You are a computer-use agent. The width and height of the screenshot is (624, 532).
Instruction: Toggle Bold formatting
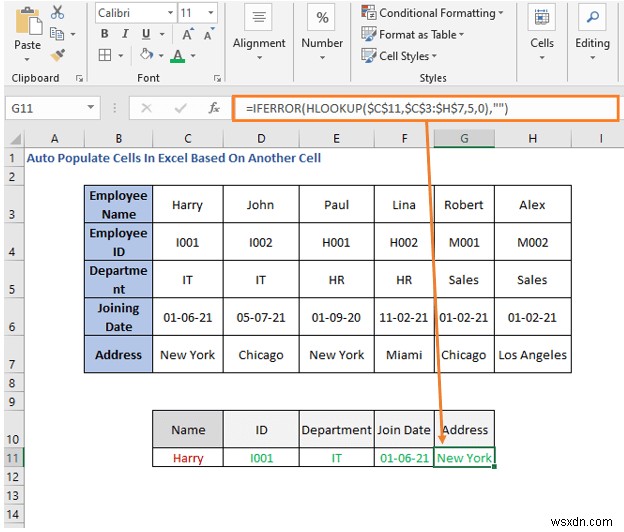[105, 34]
